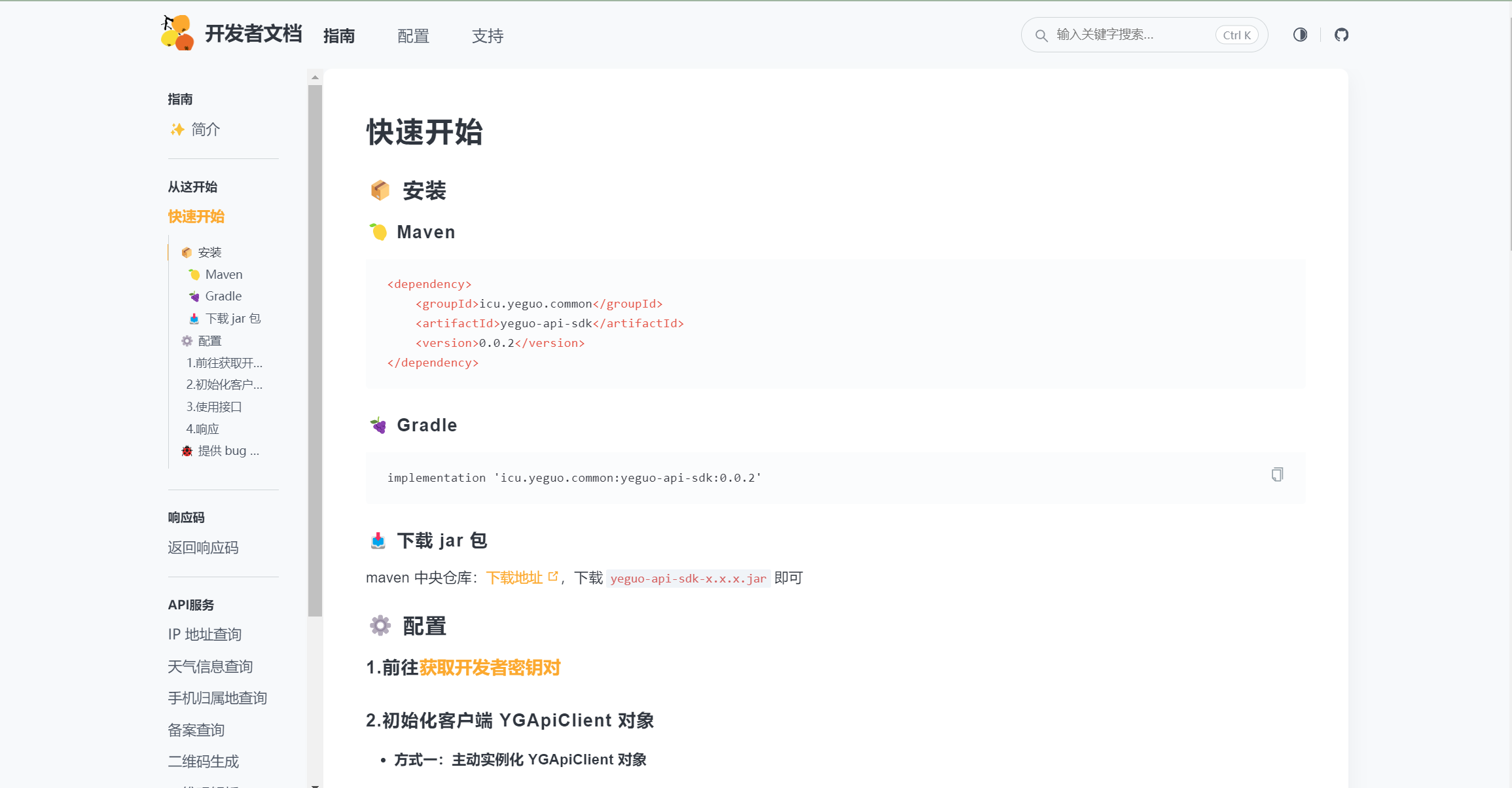The image size is (1512, 788).
Task: Click the grape icon beside Gradle heading
Action: pyautogui.click(x=378, y=424)
